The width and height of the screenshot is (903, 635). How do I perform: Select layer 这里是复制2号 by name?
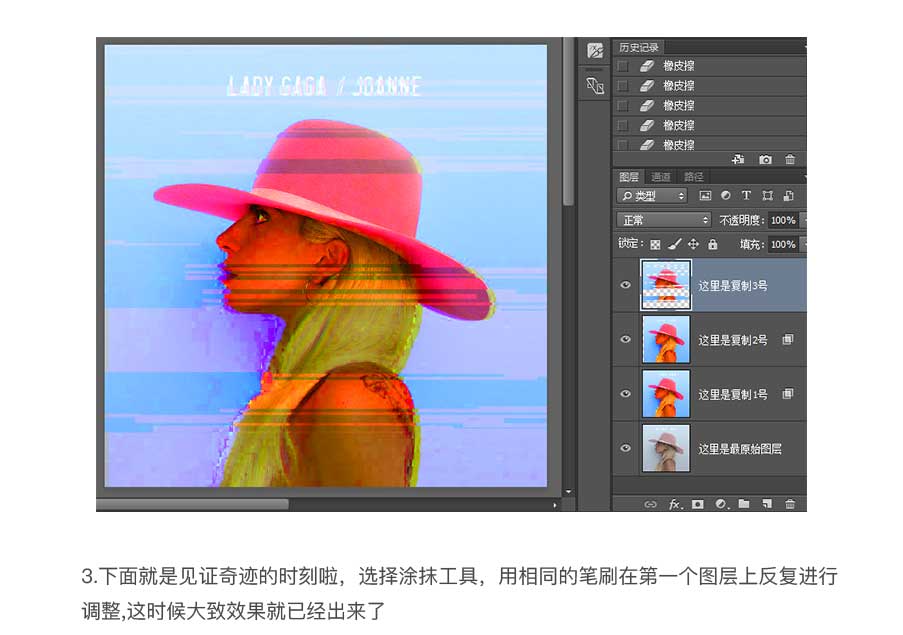[733, 340]
